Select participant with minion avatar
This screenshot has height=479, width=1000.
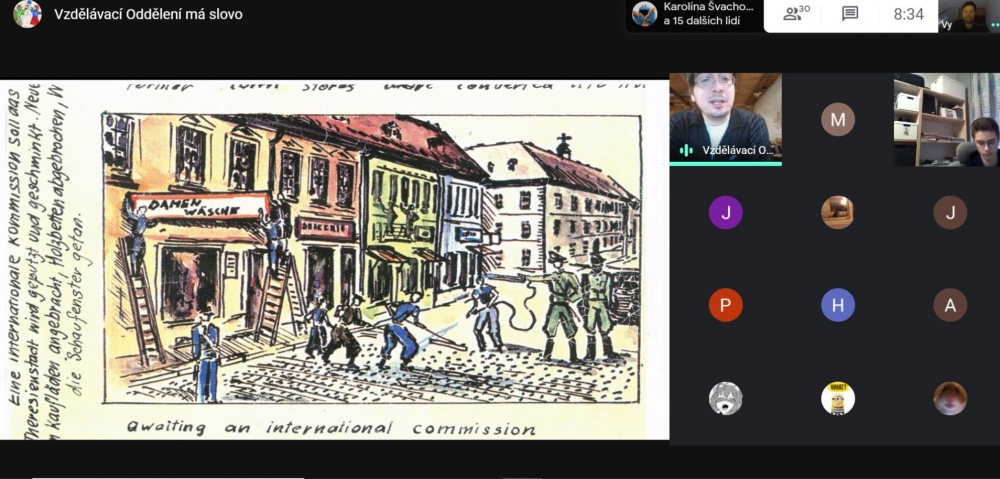837,398
